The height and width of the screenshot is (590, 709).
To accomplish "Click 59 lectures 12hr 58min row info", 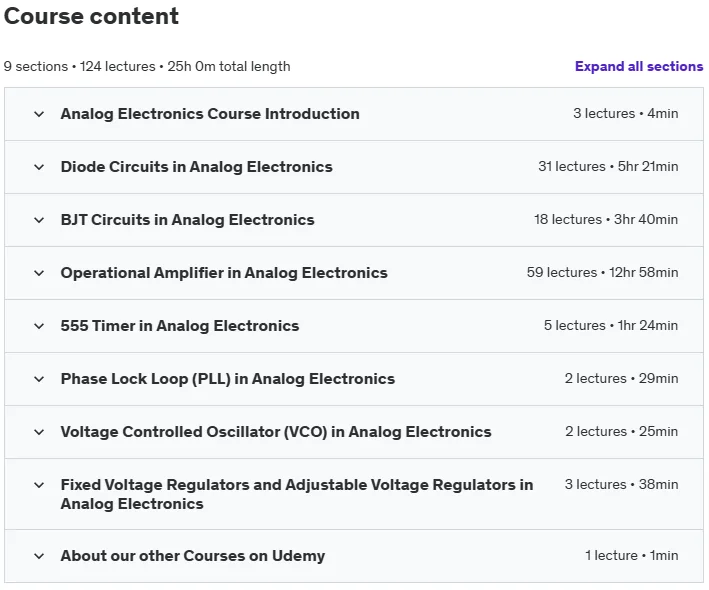I will 602,272.
